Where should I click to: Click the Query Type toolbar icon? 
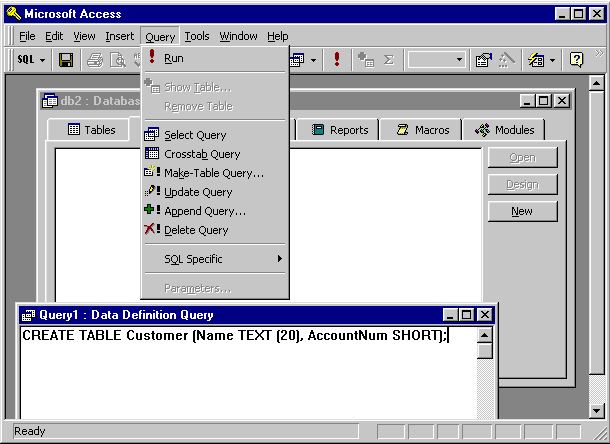click(x=297, y=60)
